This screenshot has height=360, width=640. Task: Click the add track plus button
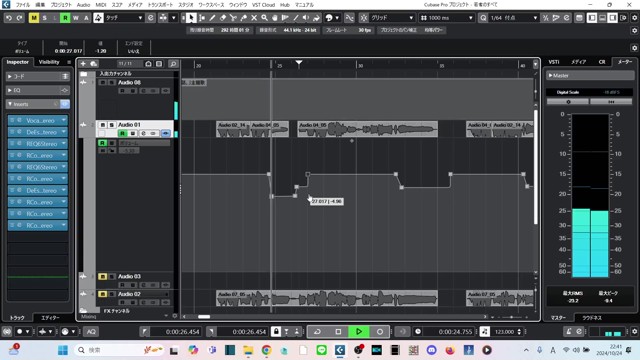pos(83,64)
